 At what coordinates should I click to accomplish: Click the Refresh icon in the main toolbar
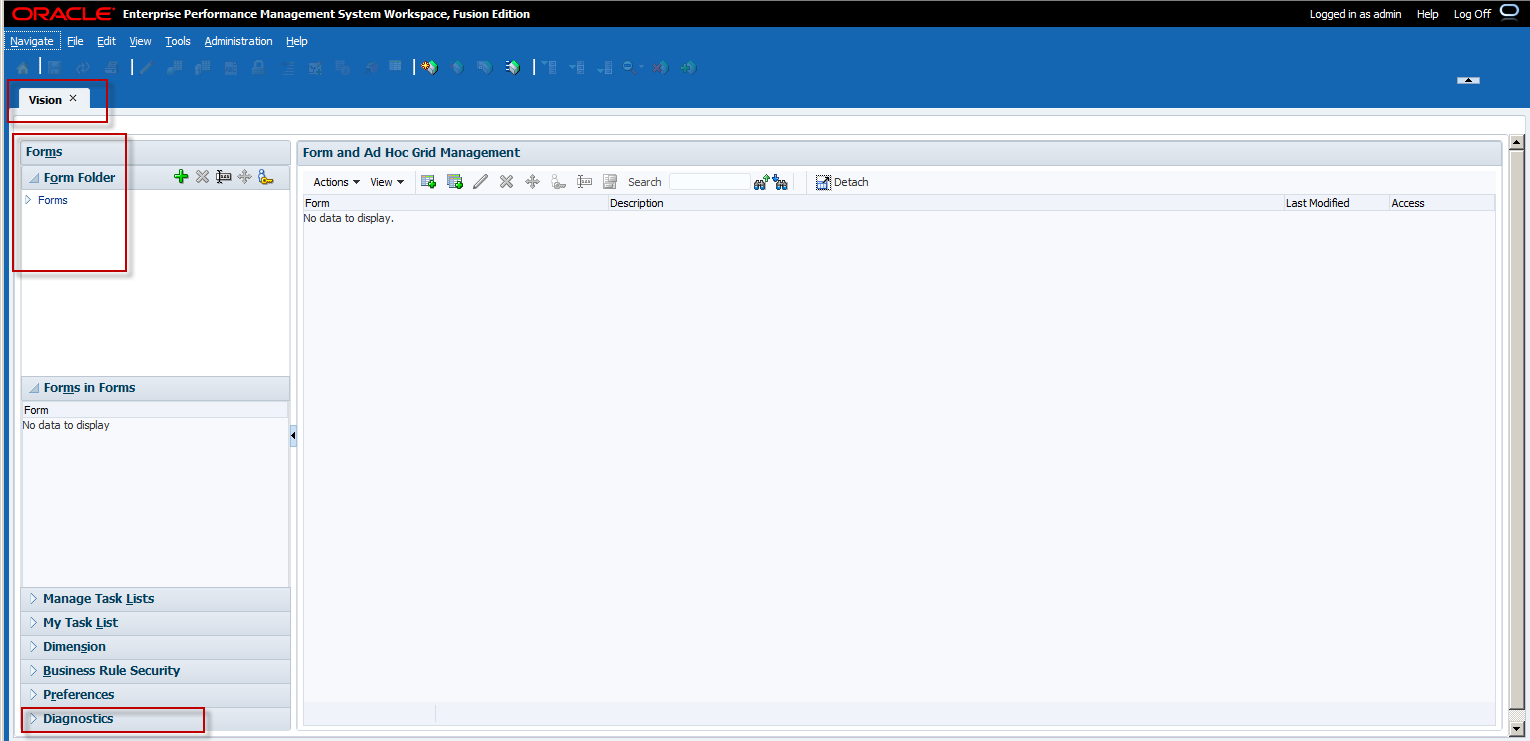click(x=83, y=68)
